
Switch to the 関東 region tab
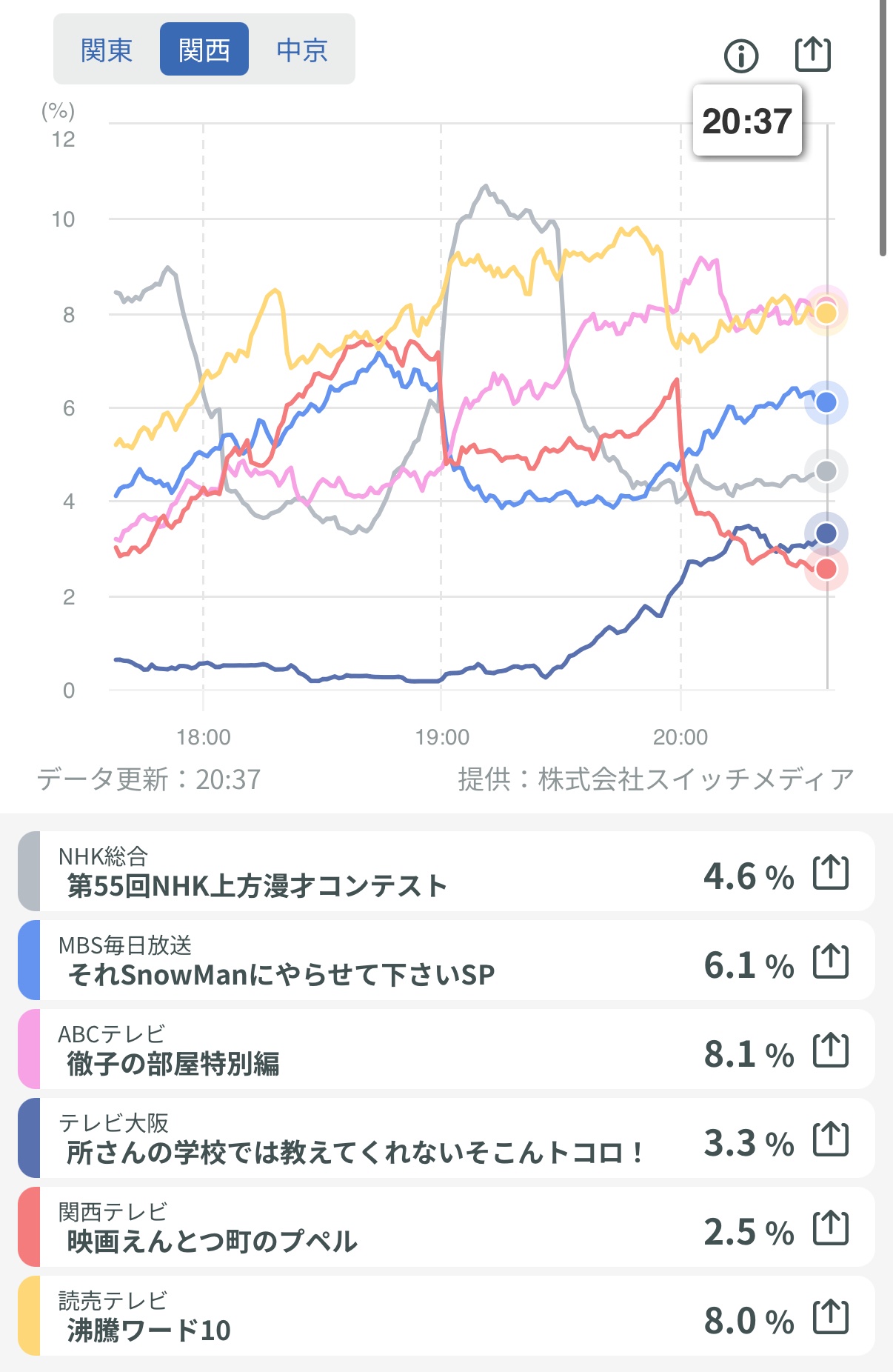tap(107, 50)
